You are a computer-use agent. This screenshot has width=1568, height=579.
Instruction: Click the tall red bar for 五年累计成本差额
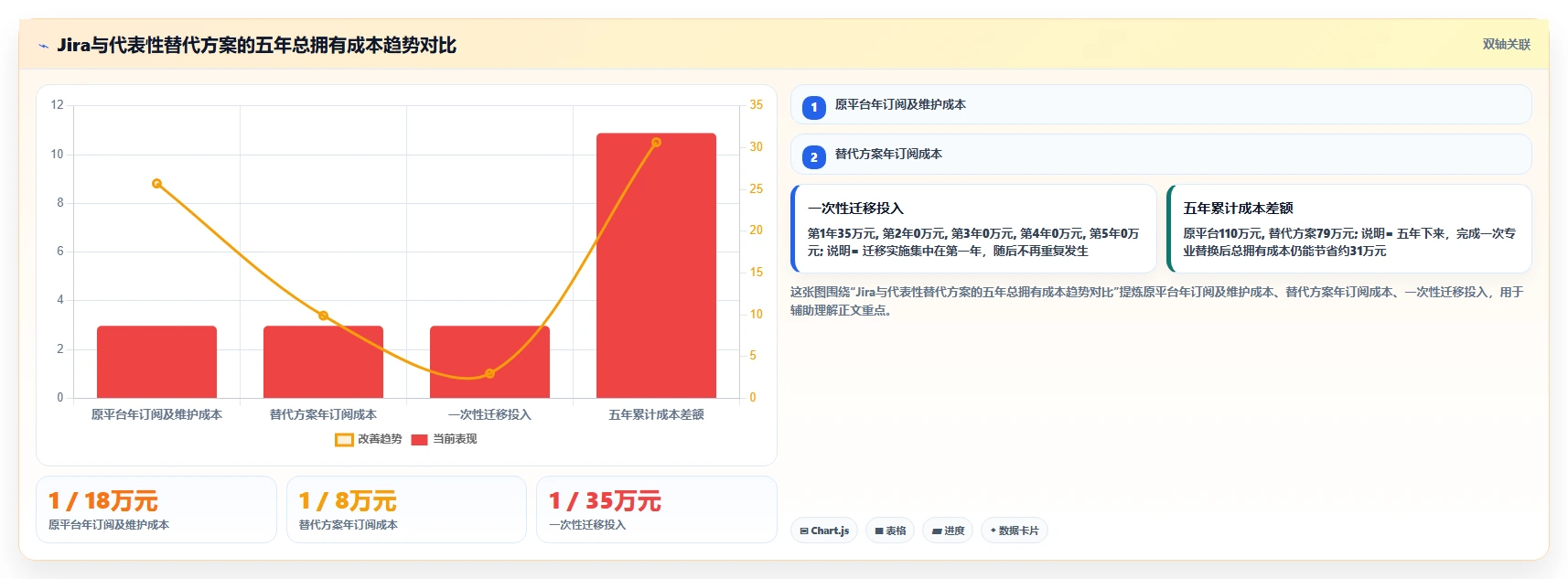[656, 265]
